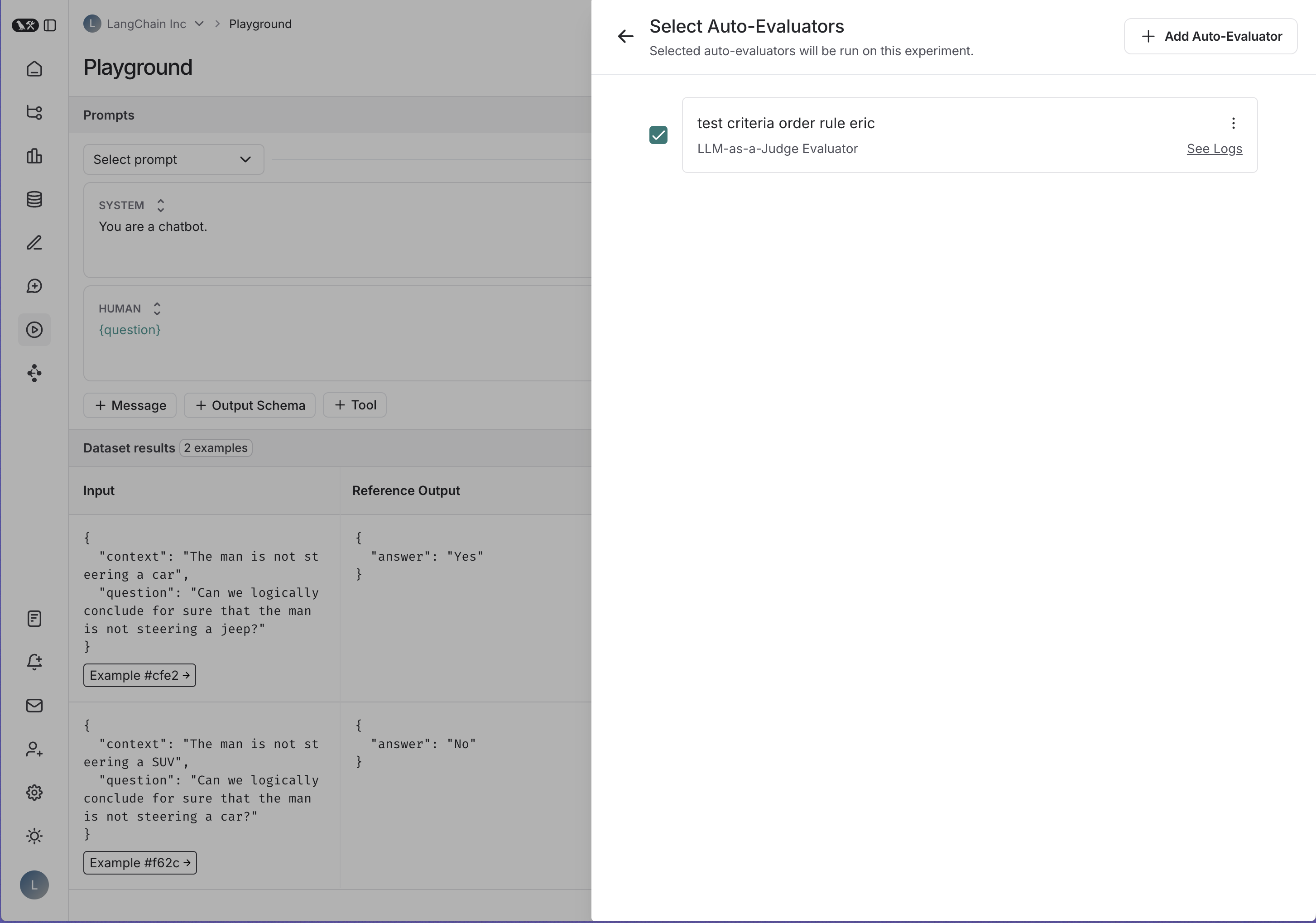Image resolution: width=1316 pixels, height=923 pixels.
Task: Uncheck the test criteria order rule eric evaluator
Action: pyautogui.click(x=658, y=135)
